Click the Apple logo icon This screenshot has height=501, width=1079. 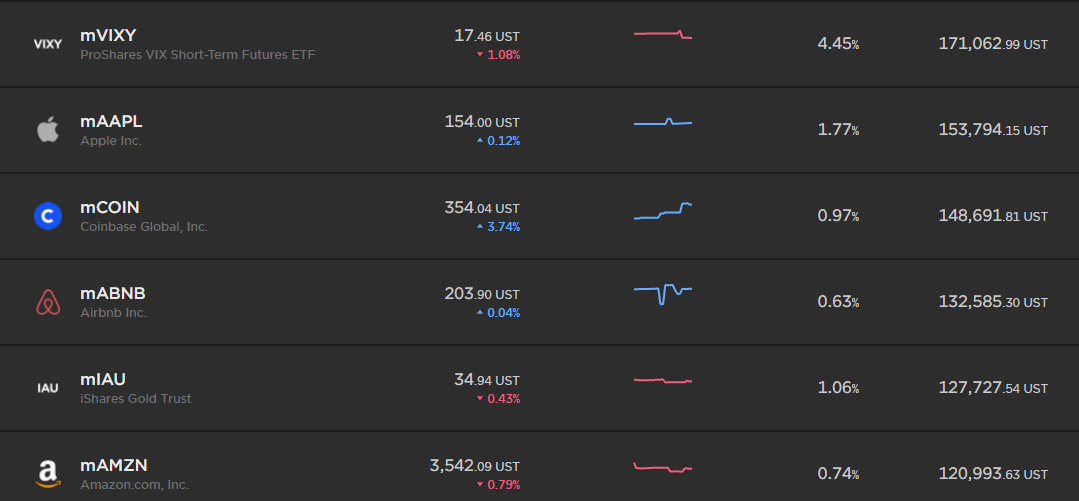[x=47, y=129]
